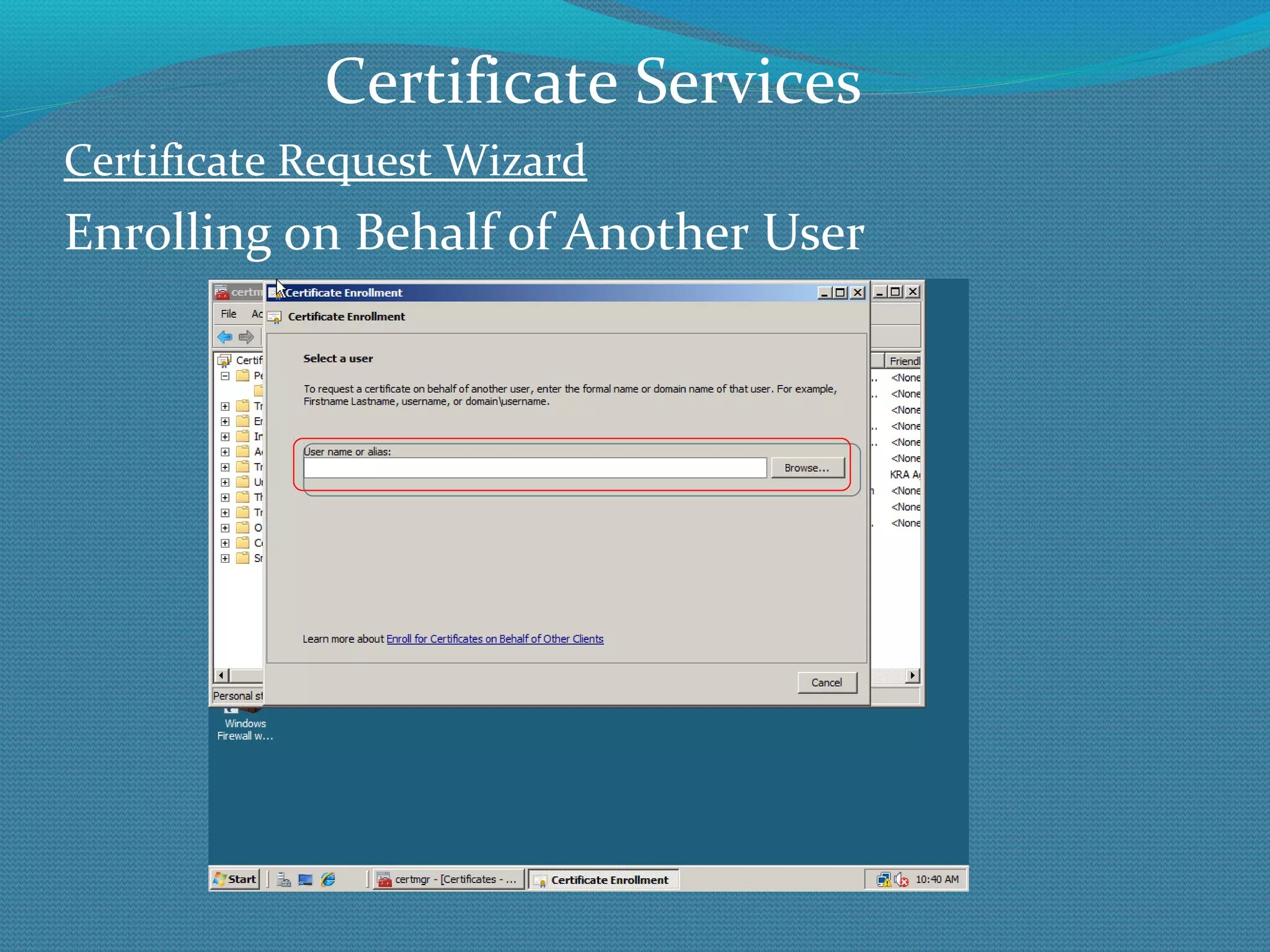Screen dimensions: 1270x952
Task: Select the second Tr folder icon below Ac
Action: tap(243, 467)
